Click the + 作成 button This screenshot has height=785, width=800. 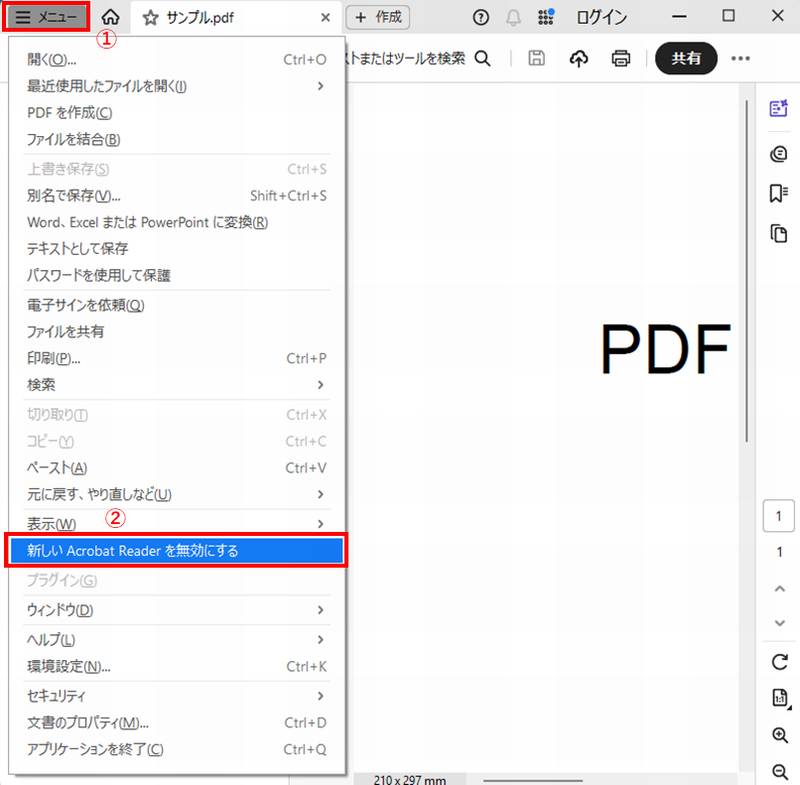pyautogui.click(x=378, y=17)
